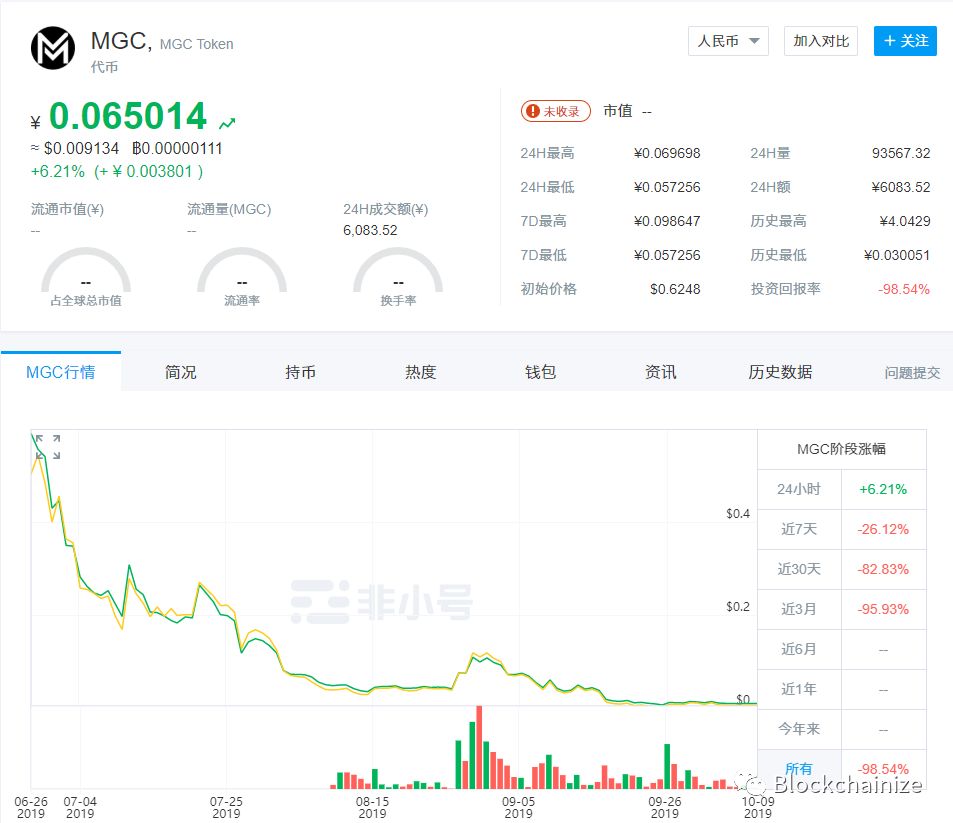
Task: Open the 资讯 tab
Action: (x=661, y=372)
